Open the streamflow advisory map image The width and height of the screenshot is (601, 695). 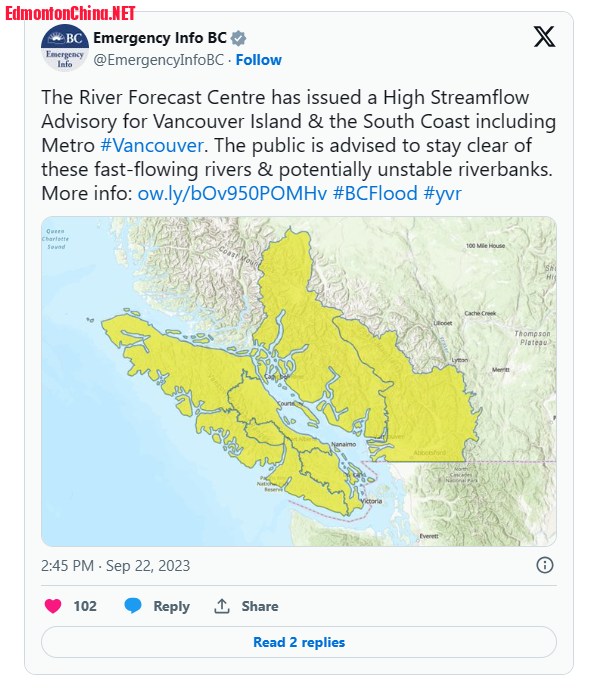(299, 381)
